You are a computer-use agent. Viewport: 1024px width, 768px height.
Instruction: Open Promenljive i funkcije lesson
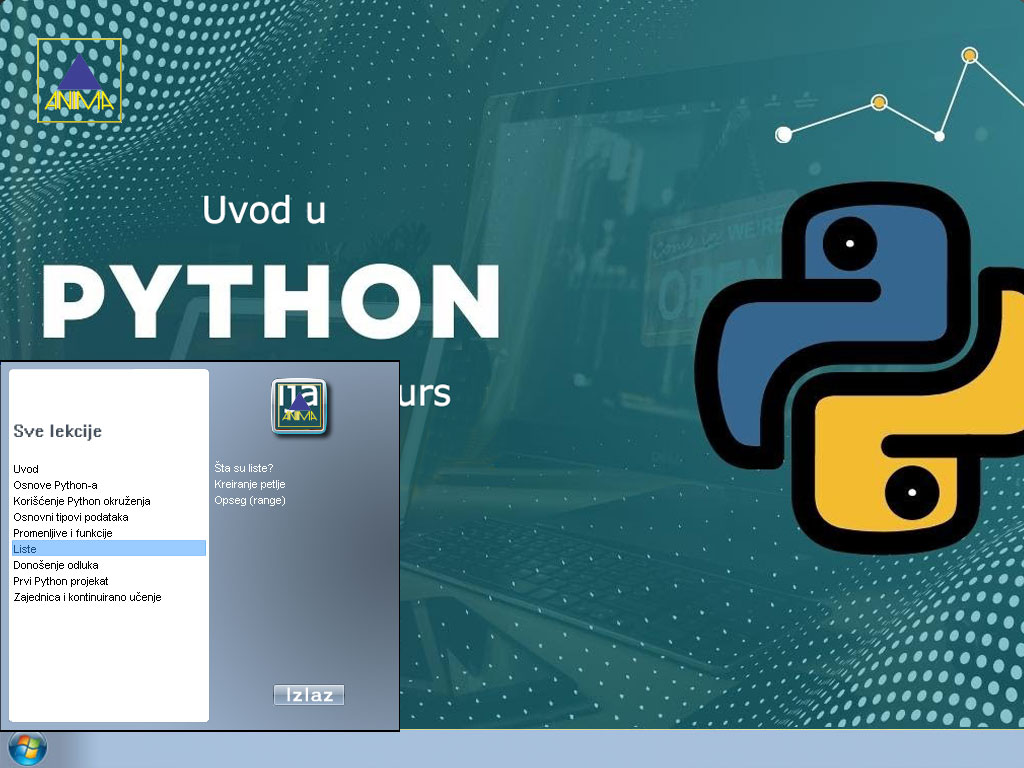point(63,533)
